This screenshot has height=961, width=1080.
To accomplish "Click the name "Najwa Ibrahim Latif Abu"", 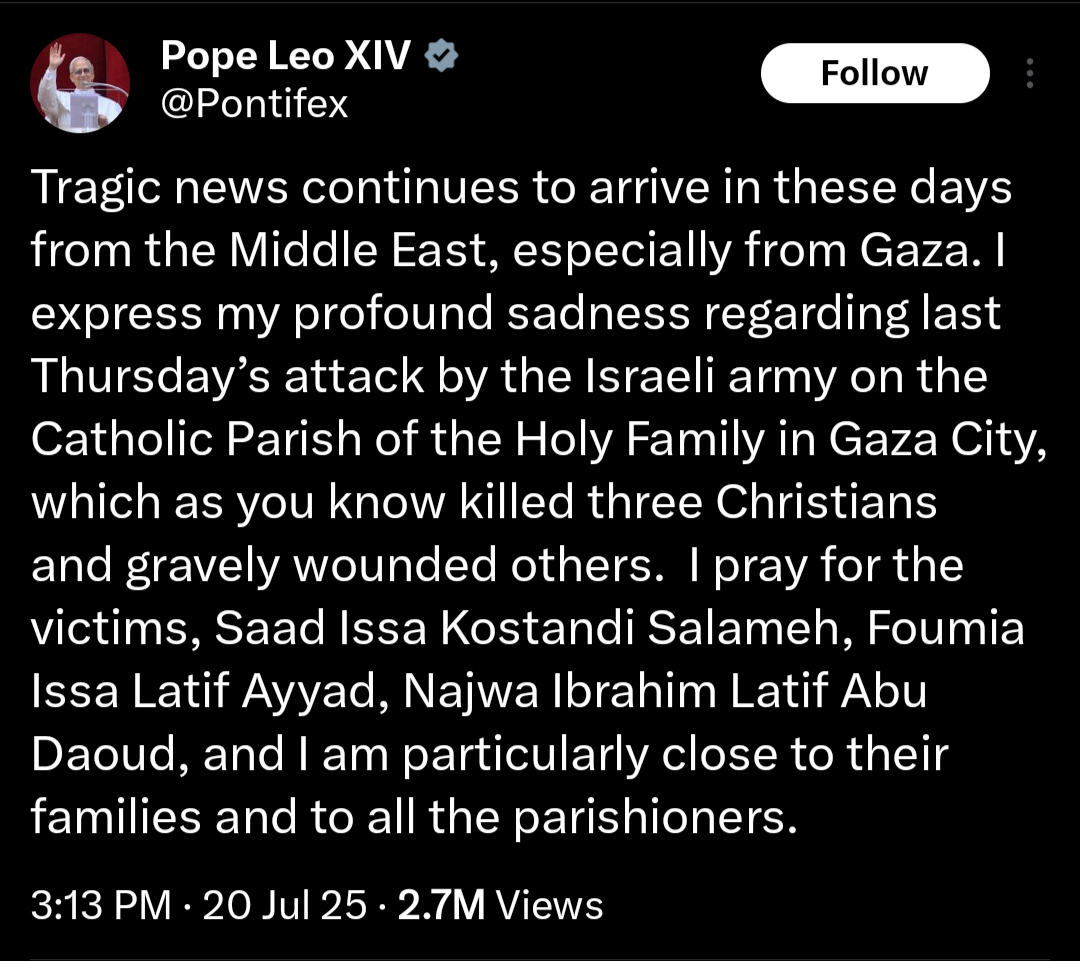I will point(665,692).
